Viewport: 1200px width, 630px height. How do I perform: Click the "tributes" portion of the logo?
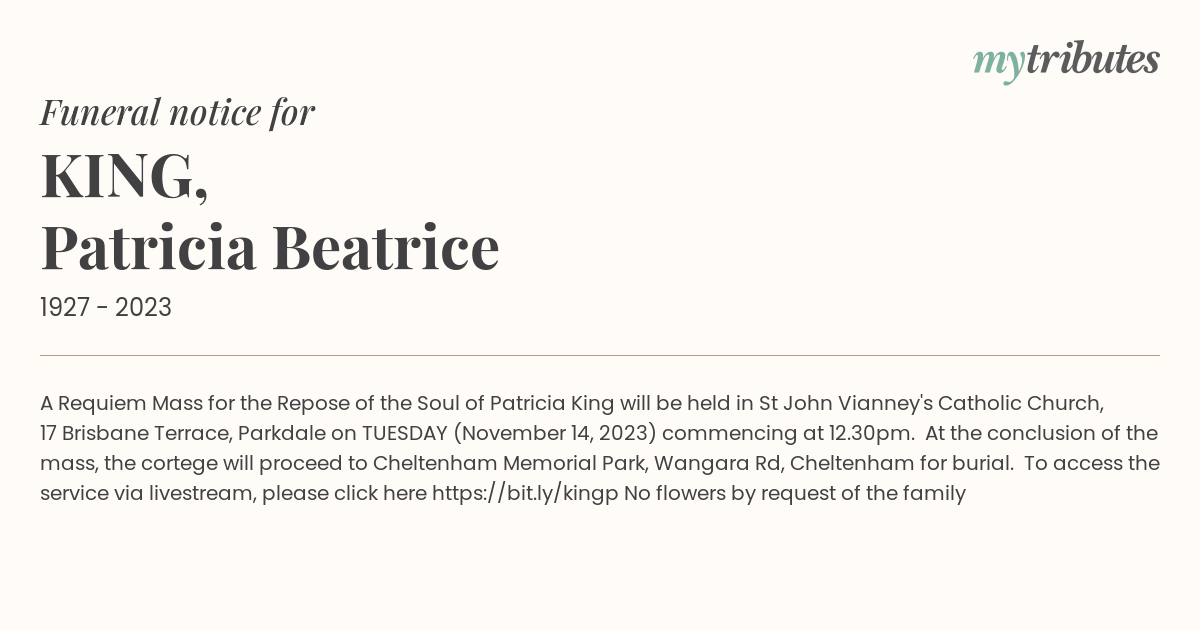point(1092,59)
